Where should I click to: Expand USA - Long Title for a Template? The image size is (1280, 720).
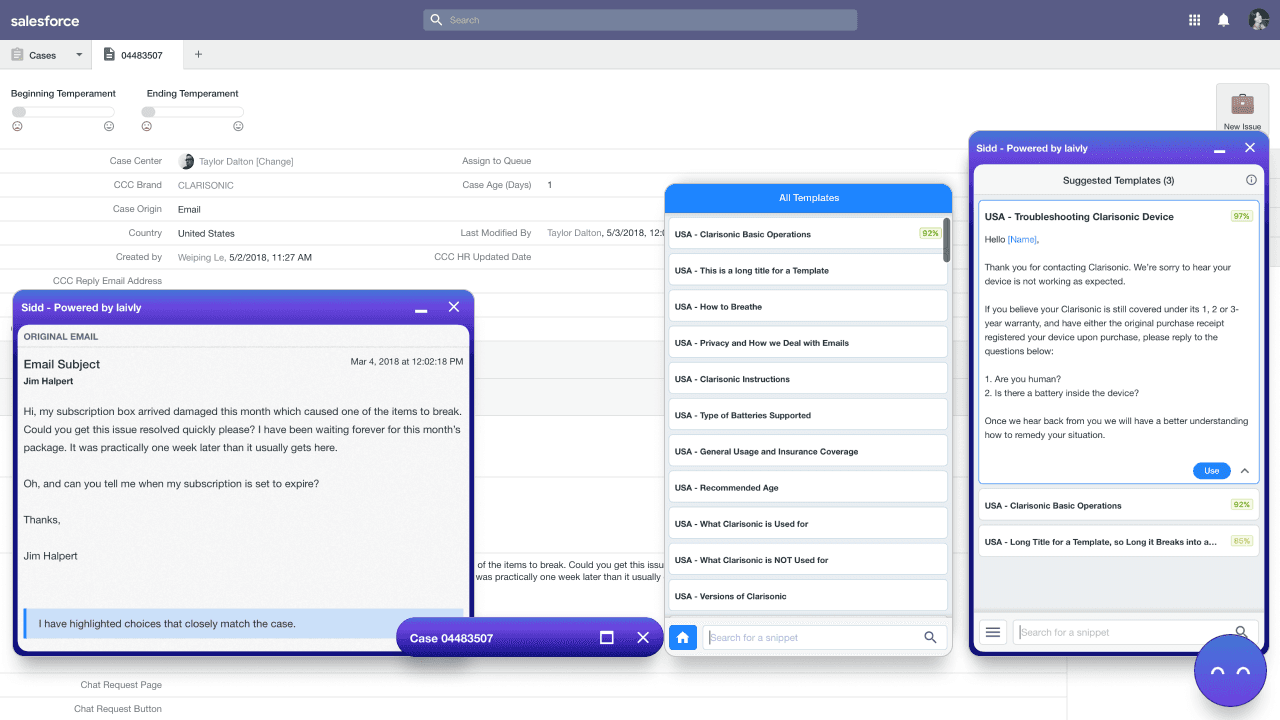(x=1119, y=541)
